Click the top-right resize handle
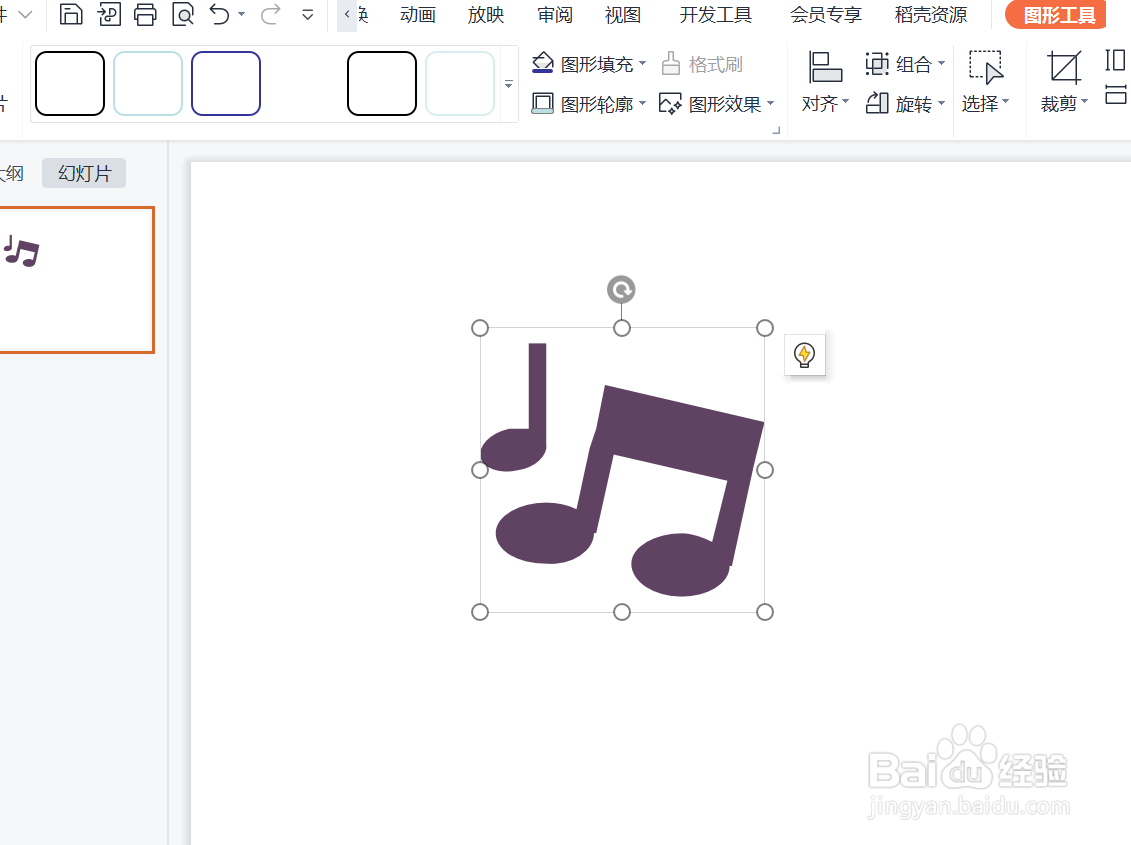1131x845 pixels. (x=765, y=328)
